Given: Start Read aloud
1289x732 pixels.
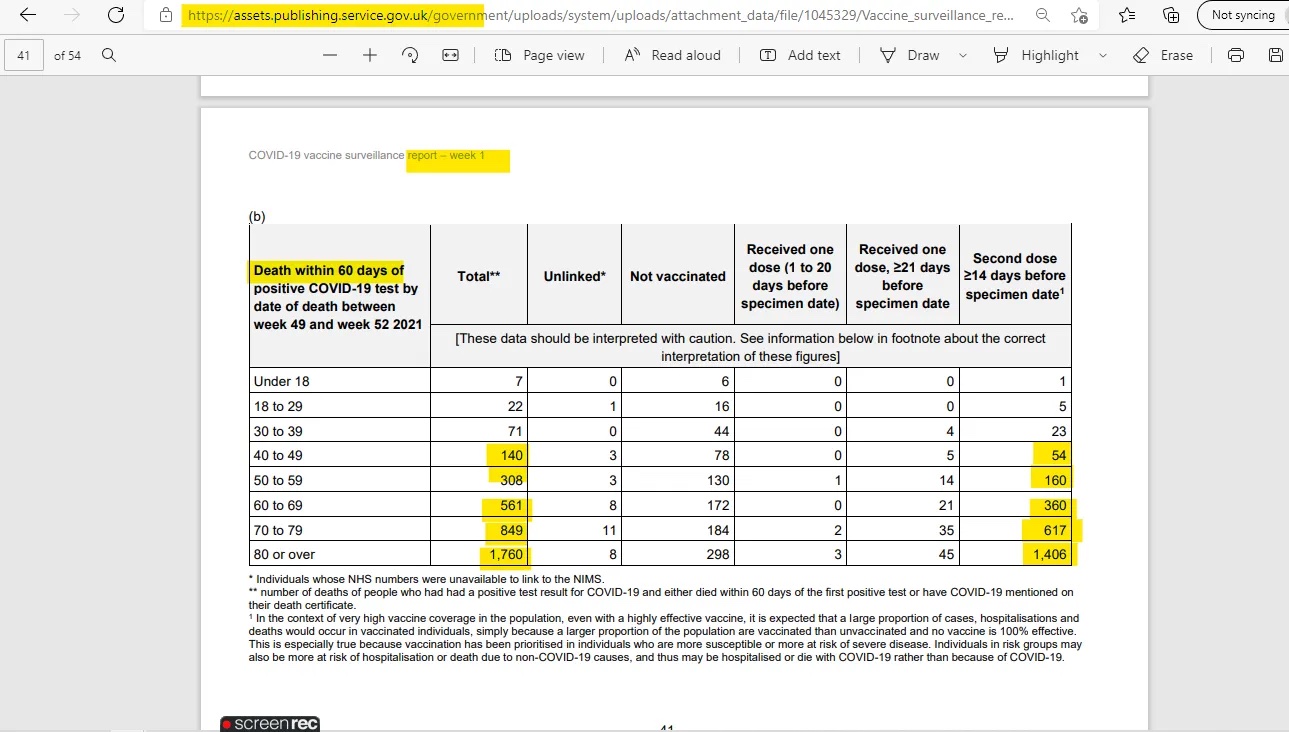Looking at the screenshot, I should [x=672, y=55].
